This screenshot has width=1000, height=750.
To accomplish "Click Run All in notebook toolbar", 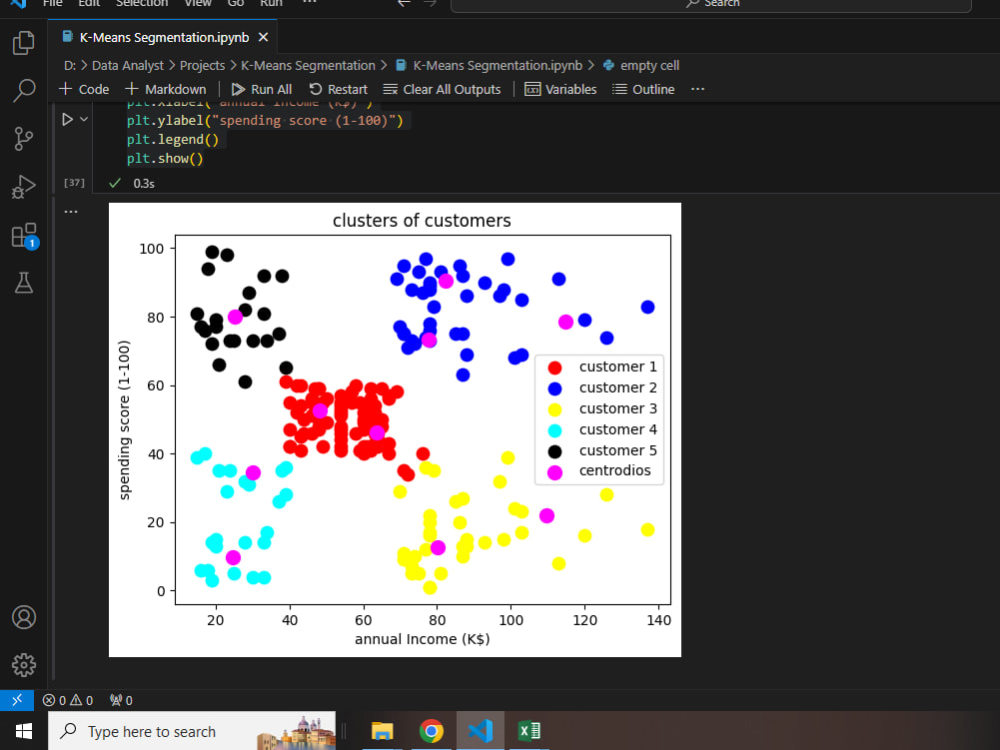I will point(261,89).
